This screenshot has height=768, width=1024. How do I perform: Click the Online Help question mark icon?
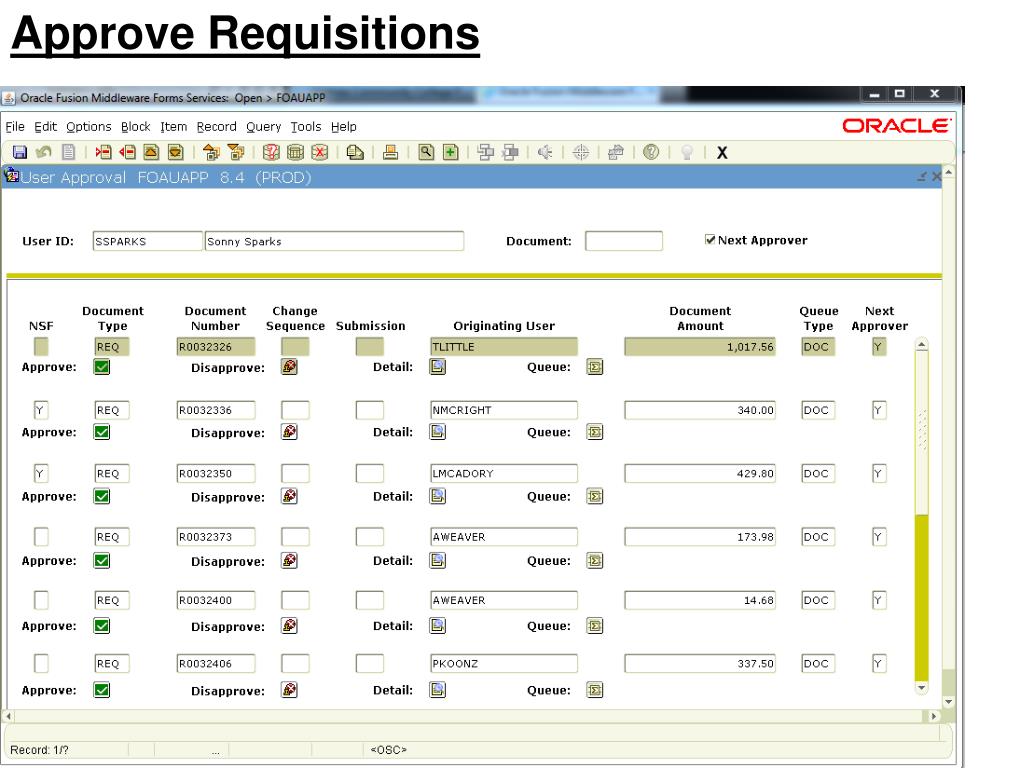pos(651,153)
